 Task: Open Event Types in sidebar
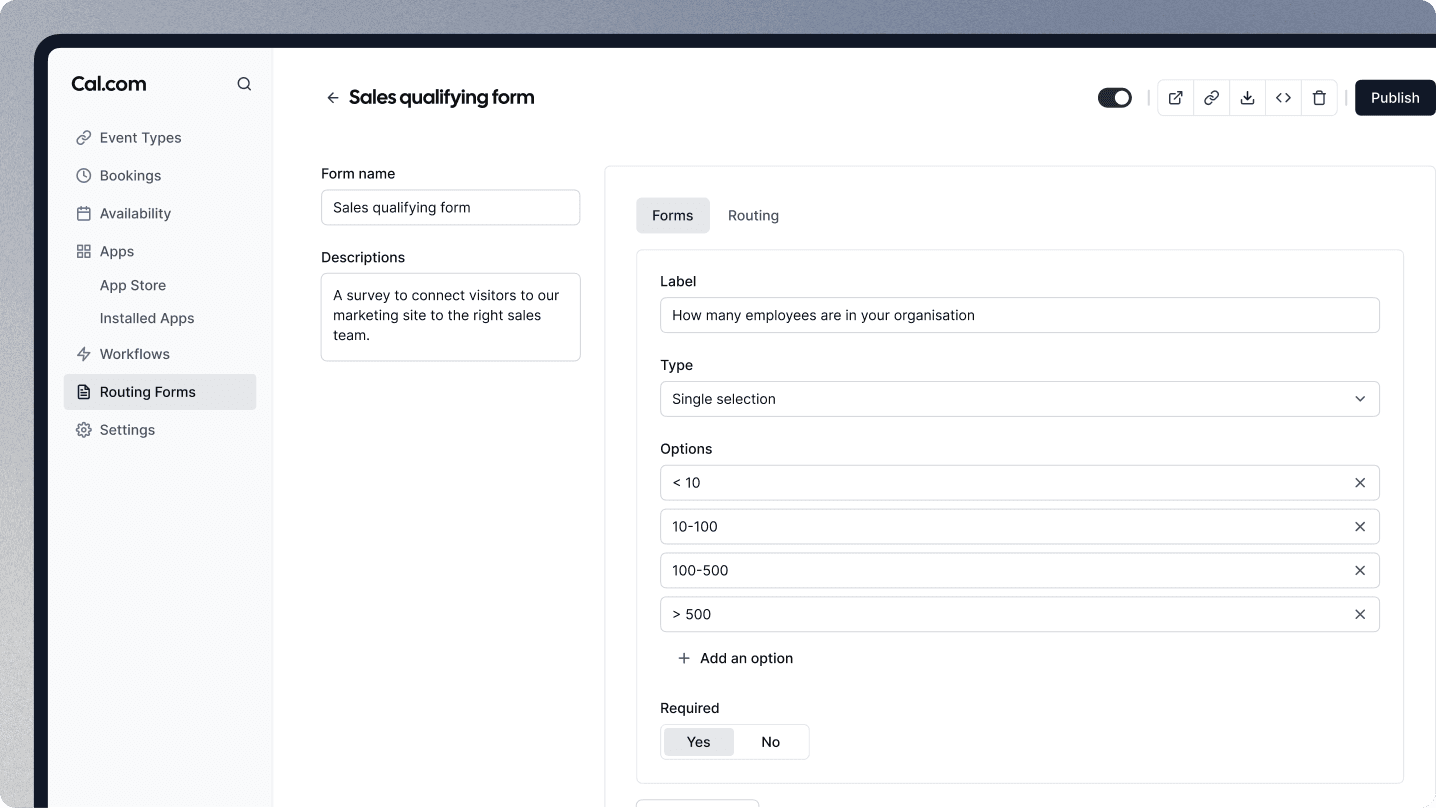point(160,138)
